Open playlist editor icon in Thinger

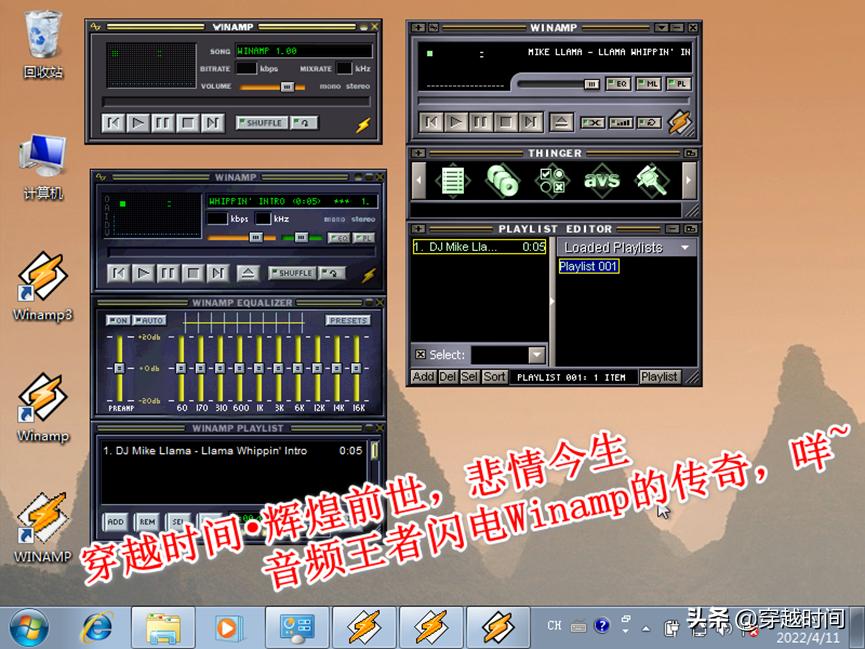452,180
